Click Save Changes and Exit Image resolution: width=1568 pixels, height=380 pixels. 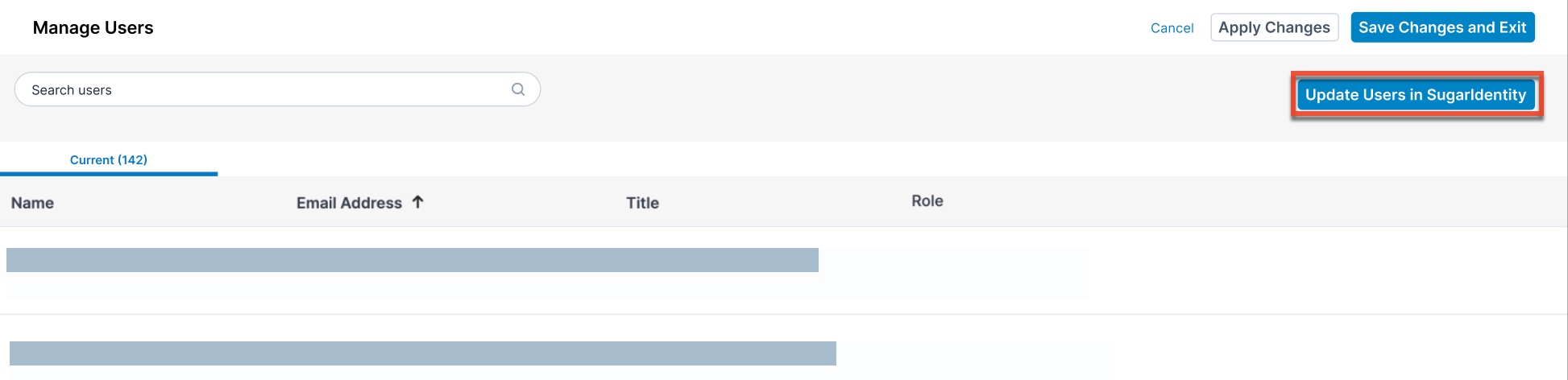pyautogui.click(x=1441, y=27)
